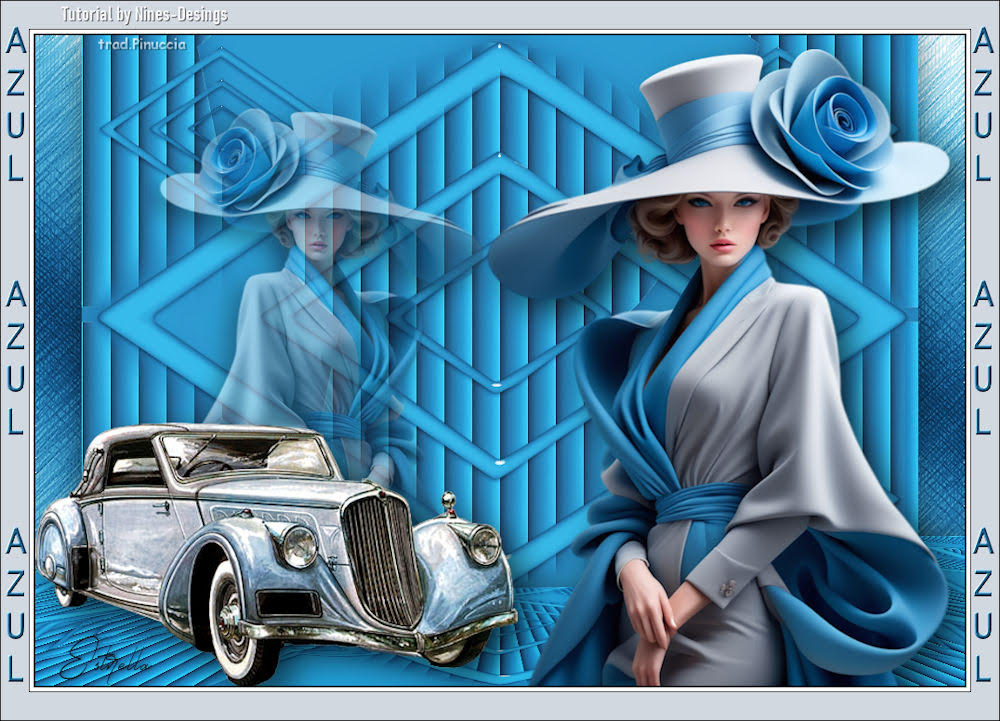
Task: Click the middle-right vertical AZUL text
Action: pyautogui.click(x=983, y=358)
